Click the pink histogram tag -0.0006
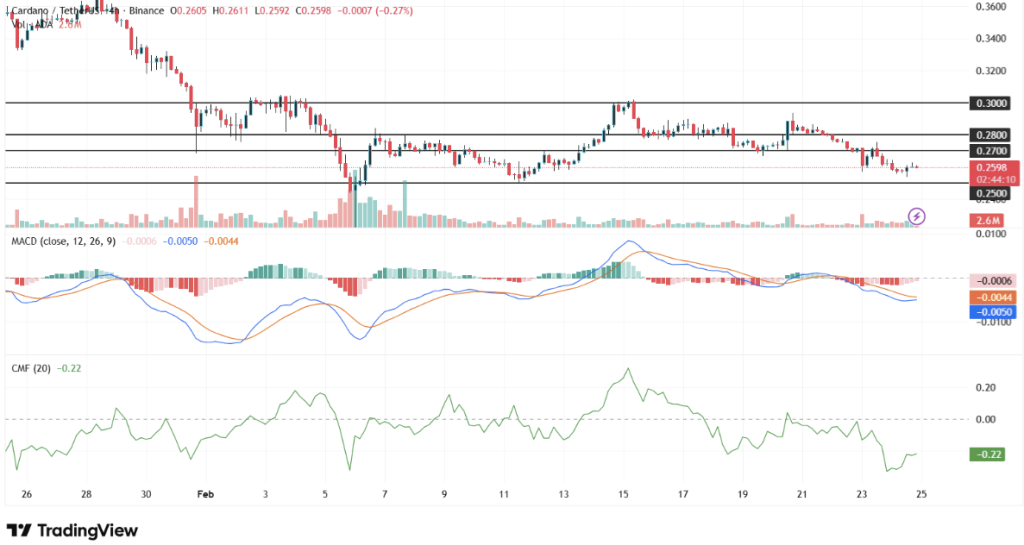This screenshot has height=545, width=1024. click(993, 280)
